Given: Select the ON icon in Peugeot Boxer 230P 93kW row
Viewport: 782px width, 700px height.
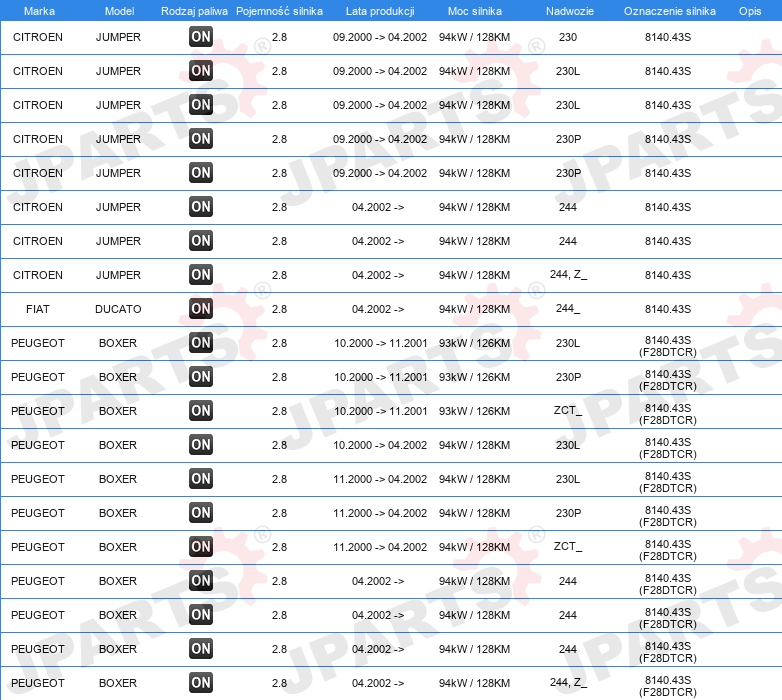Looking at the screenshot, I should click(201, 377).
